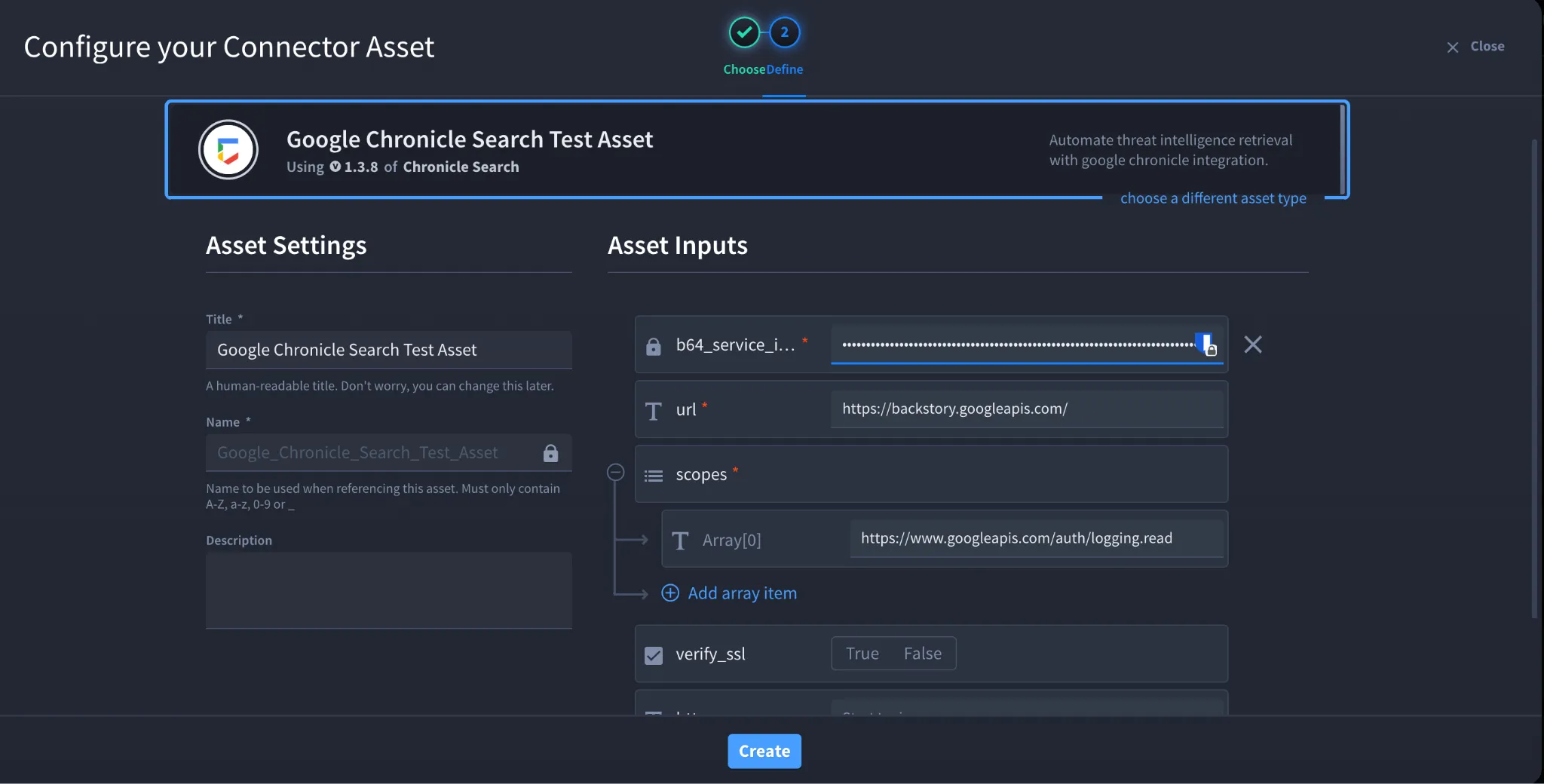Screen dimensions: 1544x784
Task: Click the step 2 Define circle
Action: [785, 32]
